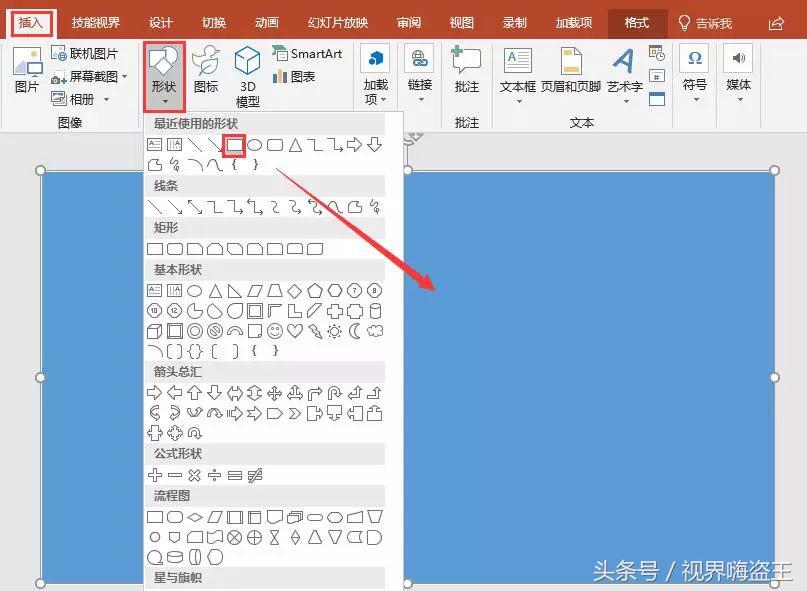Pick Up Arrow in 箭头总汇

(x=195, y=393)
